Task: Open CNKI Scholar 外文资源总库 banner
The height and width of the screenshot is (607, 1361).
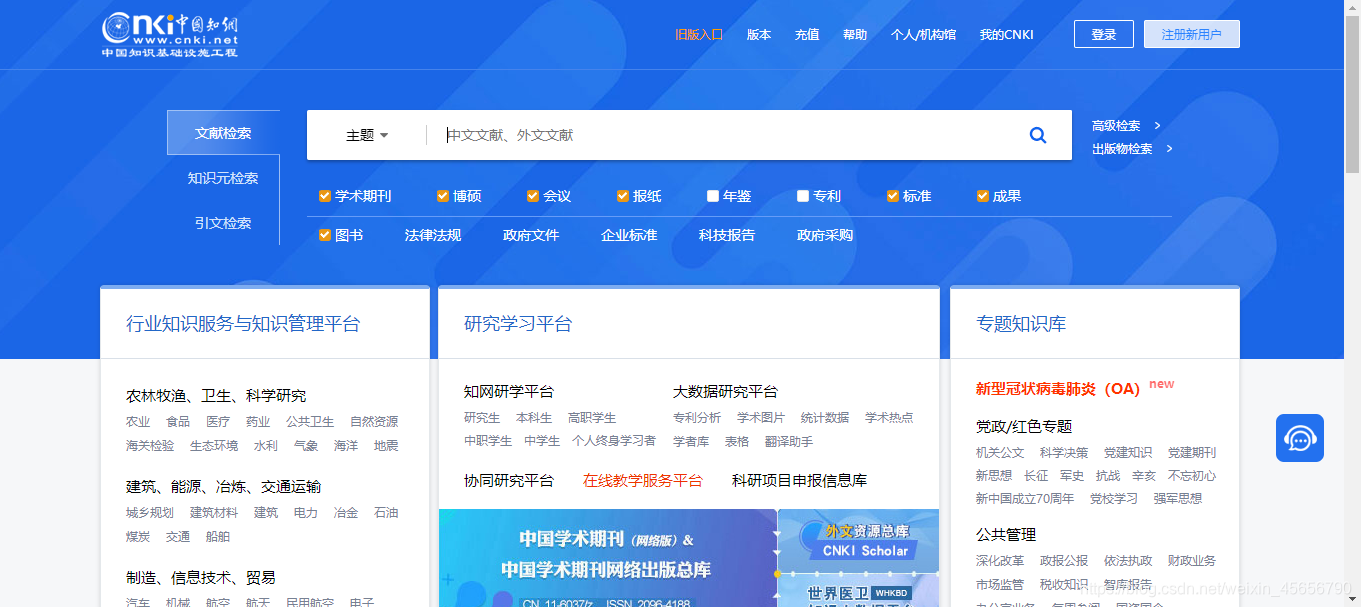Action: coord(859,540)
